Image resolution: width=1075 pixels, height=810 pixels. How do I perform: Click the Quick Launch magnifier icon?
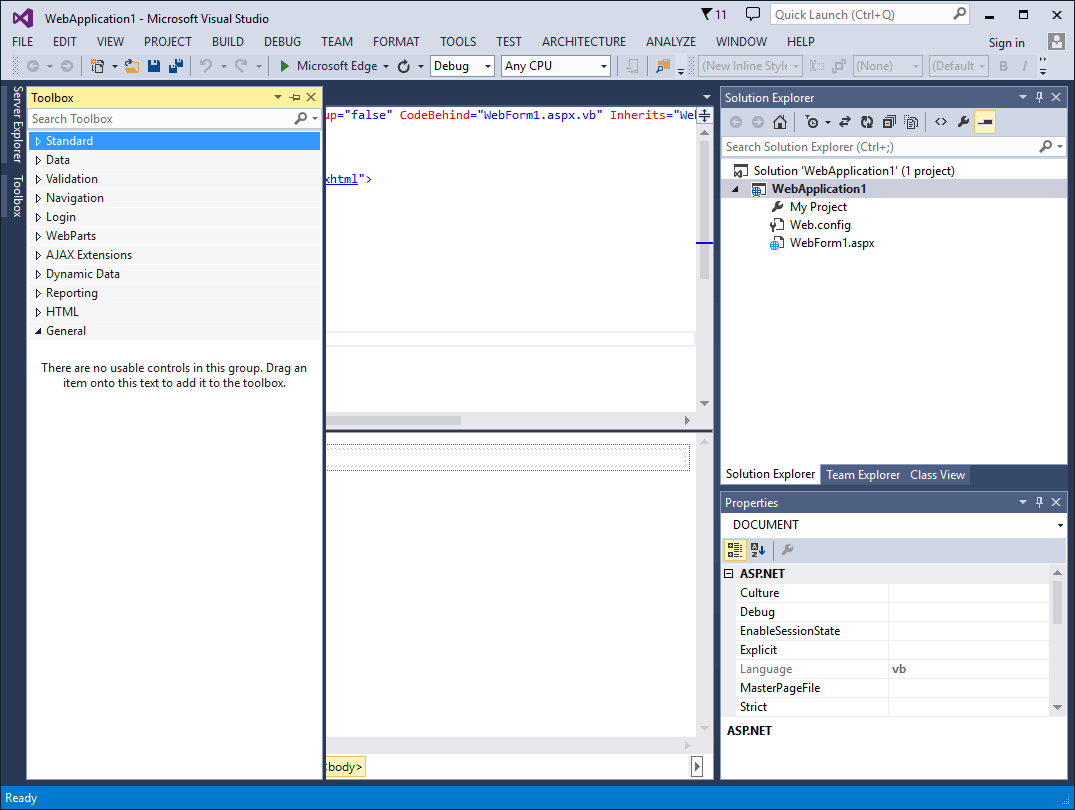(960, 14)
